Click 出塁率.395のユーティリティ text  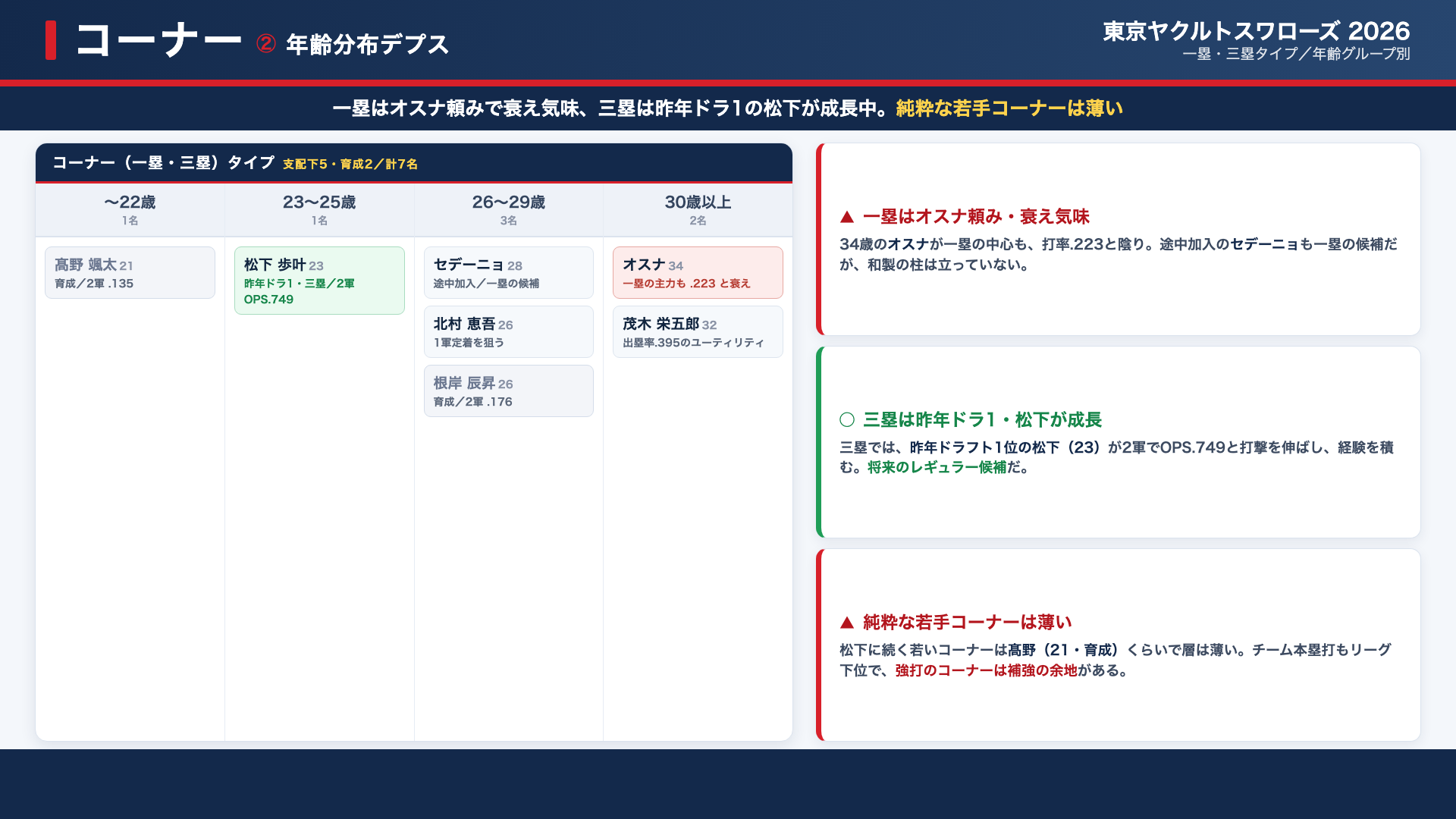click(x=693, y=343)
